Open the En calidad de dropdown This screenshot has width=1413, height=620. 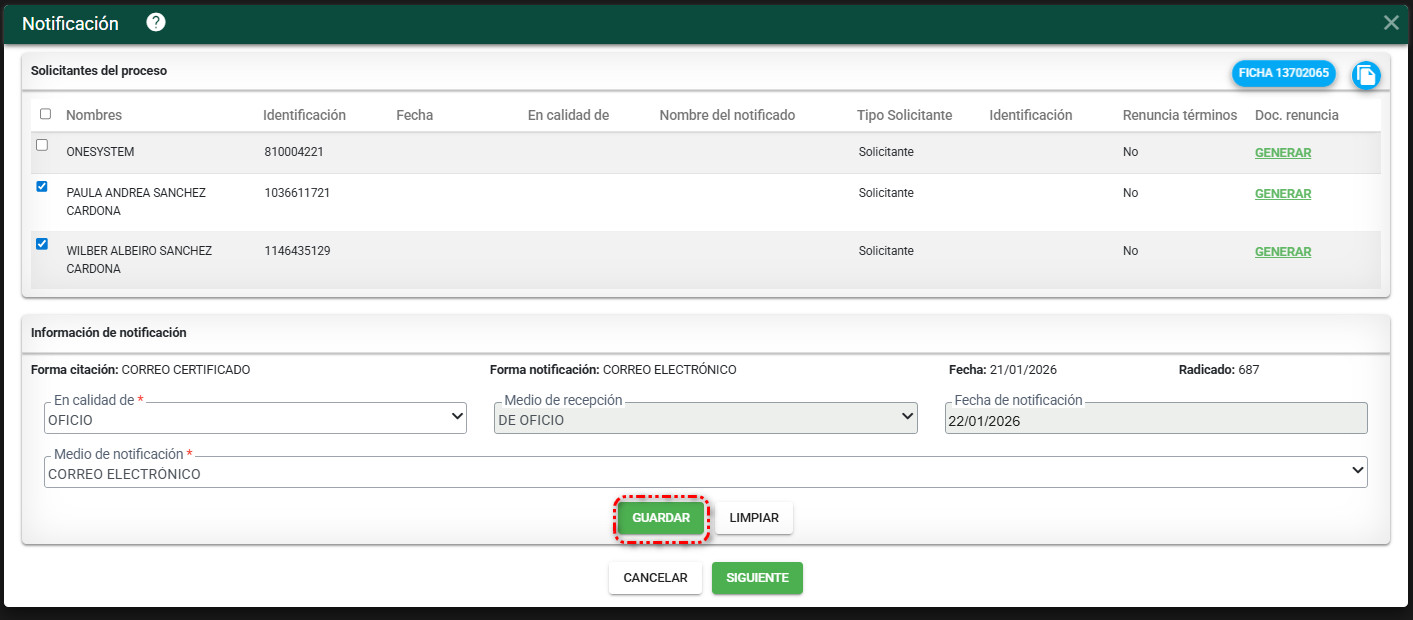[x=255, y=420]
